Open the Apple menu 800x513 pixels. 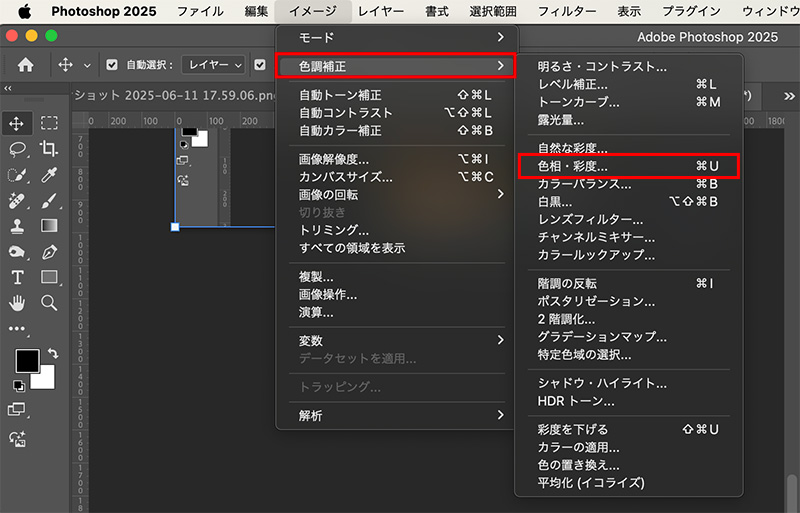[24, 11]
